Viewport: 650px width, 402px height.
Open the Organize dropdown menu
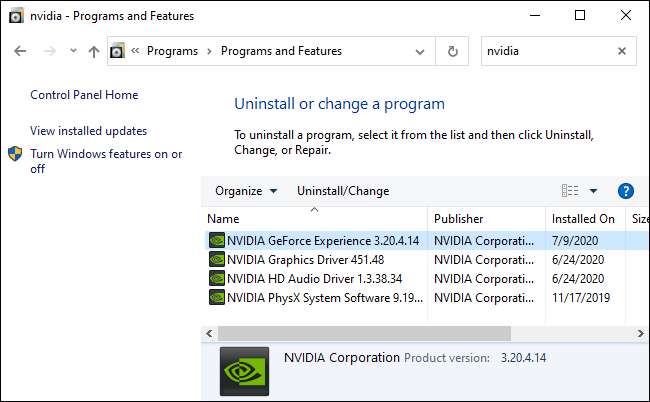click(x=246, y=191)
